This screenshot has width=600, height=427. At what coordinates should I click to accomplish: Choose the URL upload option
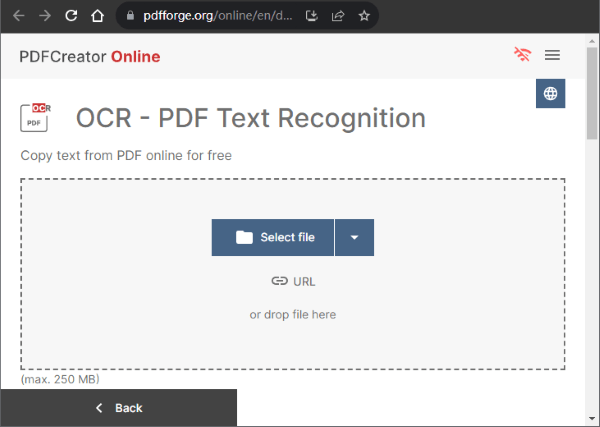coord(293,282)
